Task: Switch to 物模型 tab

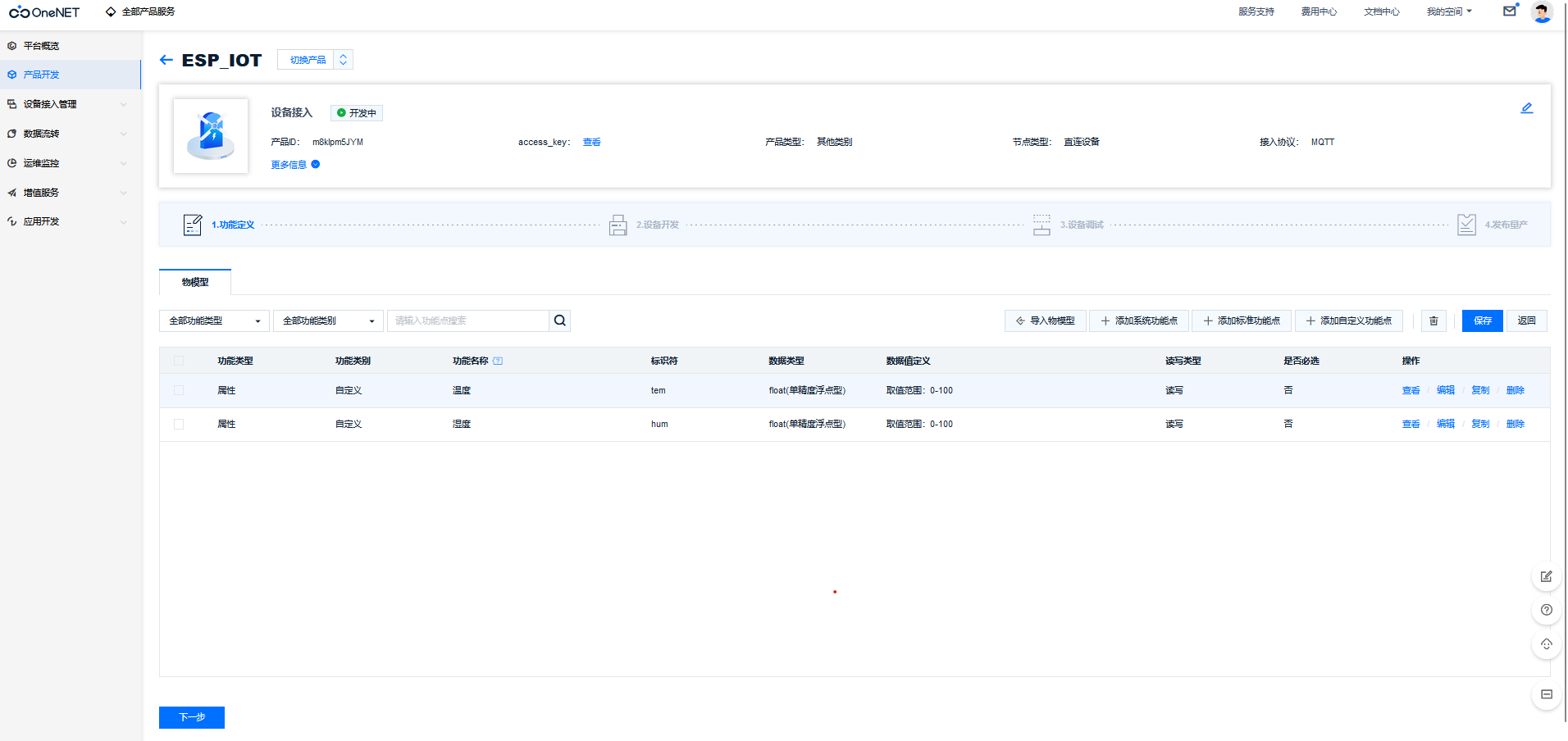Action: coord(195,282)
